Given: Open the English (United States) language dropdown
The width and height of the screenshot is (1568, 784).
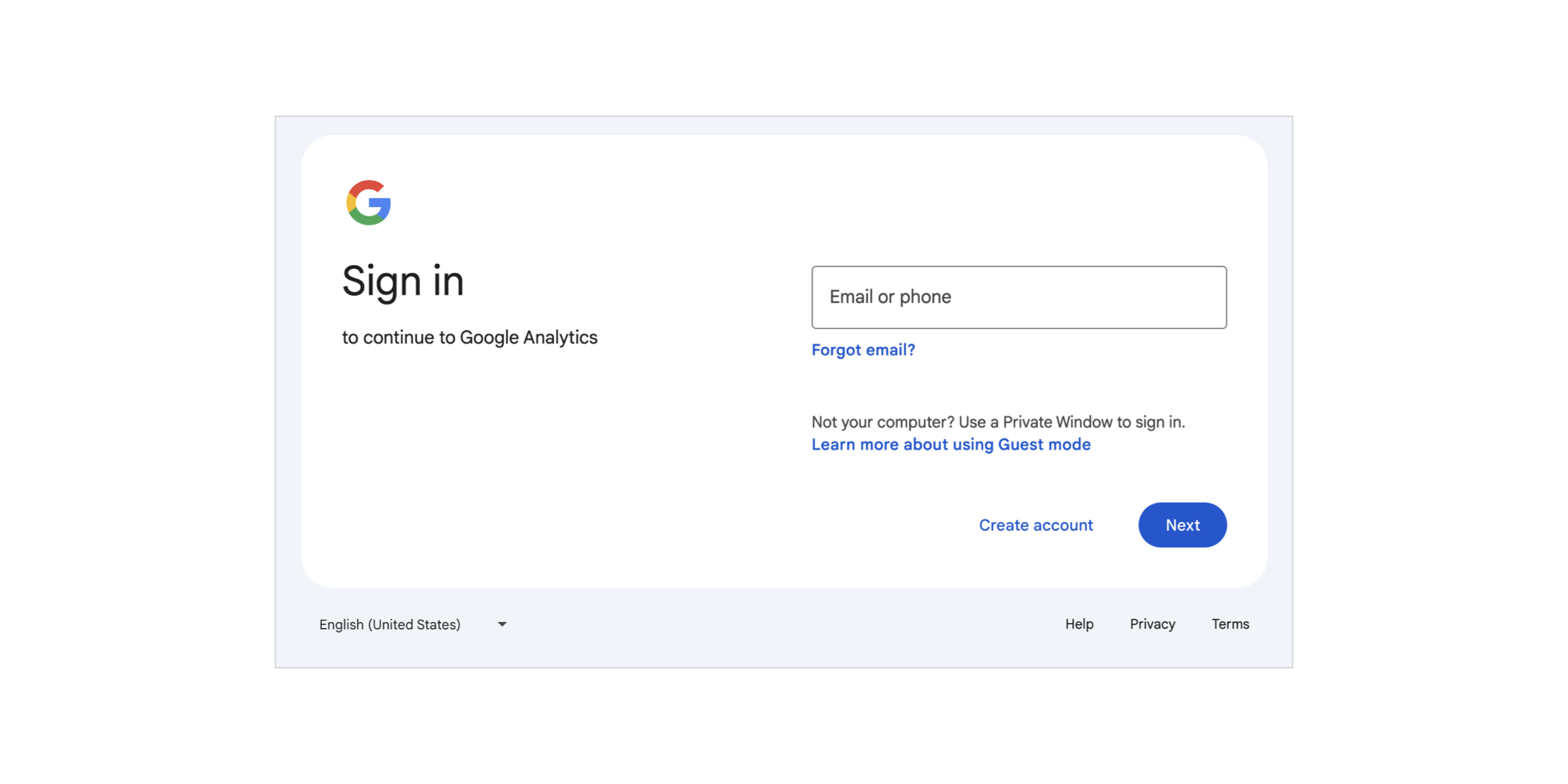Looking at the screenshot, I should tap(413, 625).
